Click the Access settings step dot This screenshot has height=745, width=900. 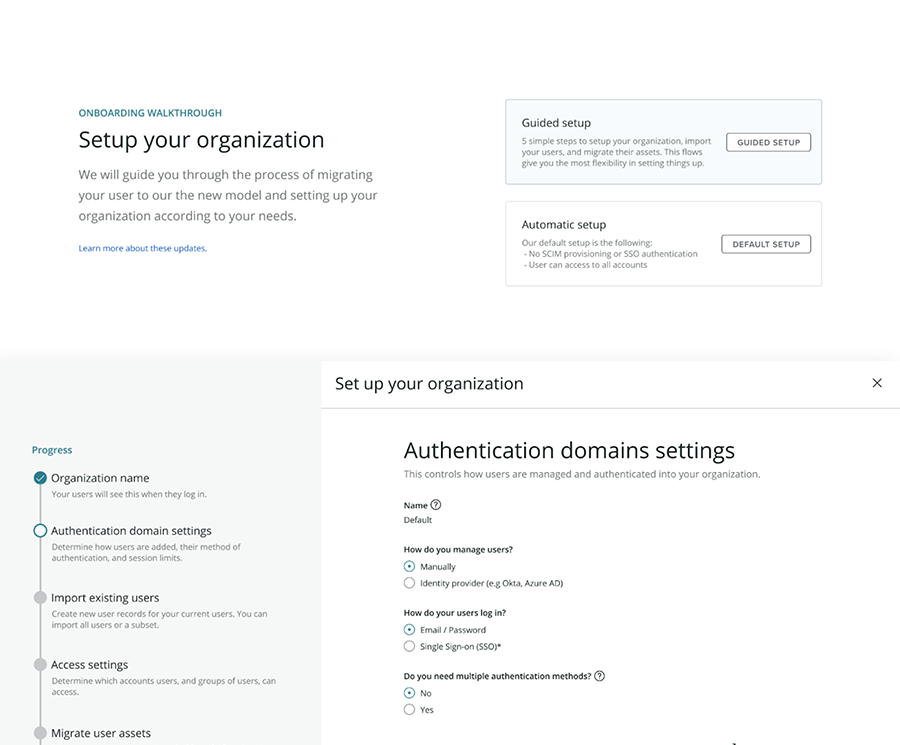click(40, 665)
